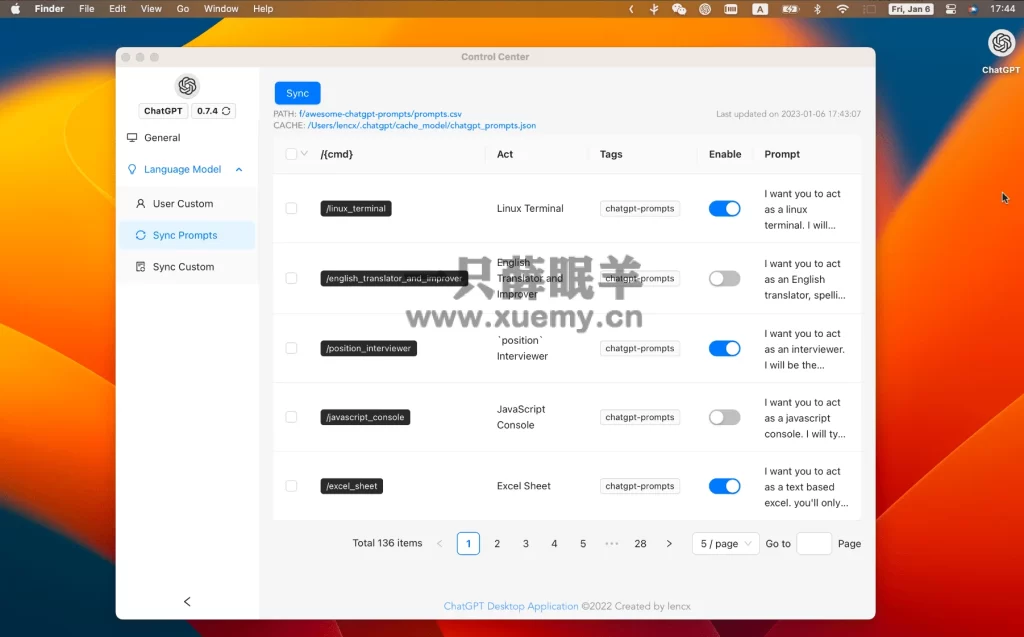Enable the english_translator_and_improver toggle
1024x637 pixels.
[724, 278]
